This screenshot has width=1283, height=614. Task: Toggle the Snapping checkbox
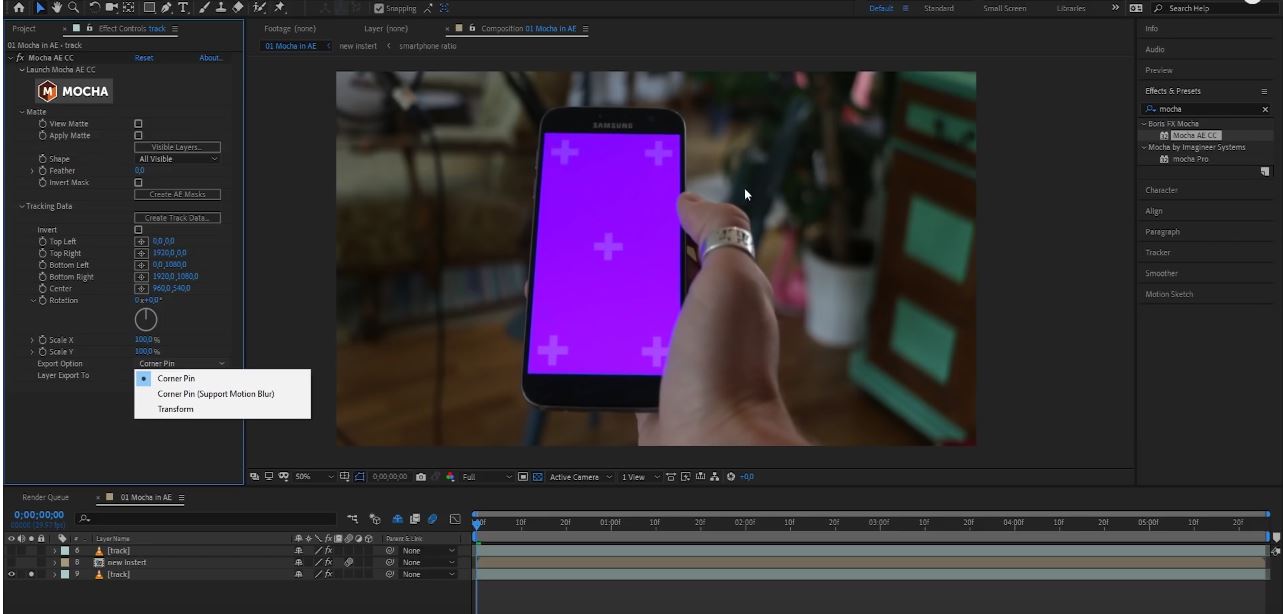pos(379,8)
